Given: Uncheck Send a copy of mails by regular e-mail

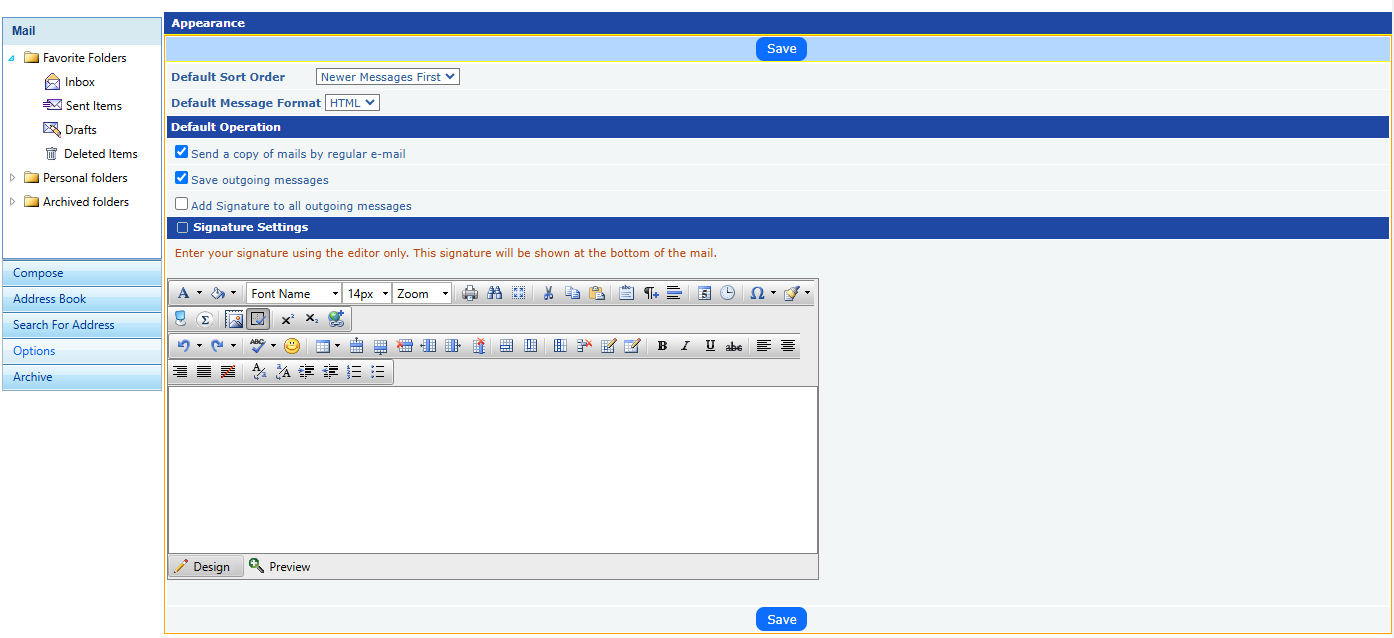Looking at the screenshot, I should 181,152.
